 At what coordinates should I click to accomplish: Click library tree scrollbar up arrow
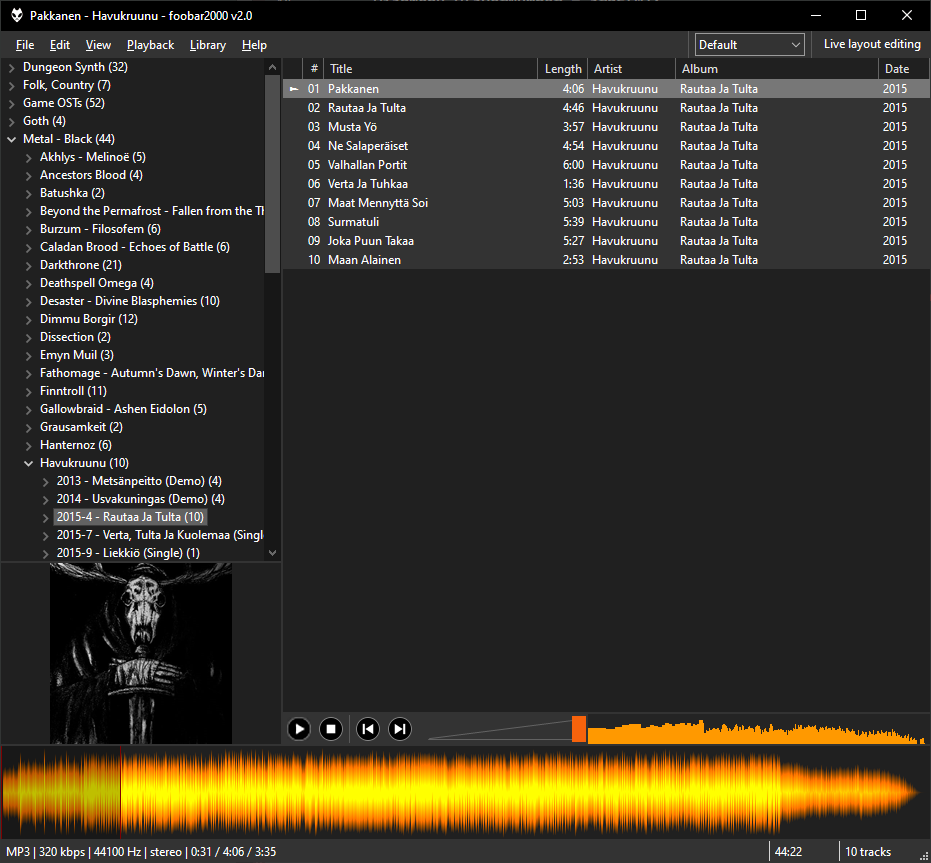[x=273, y=68]
